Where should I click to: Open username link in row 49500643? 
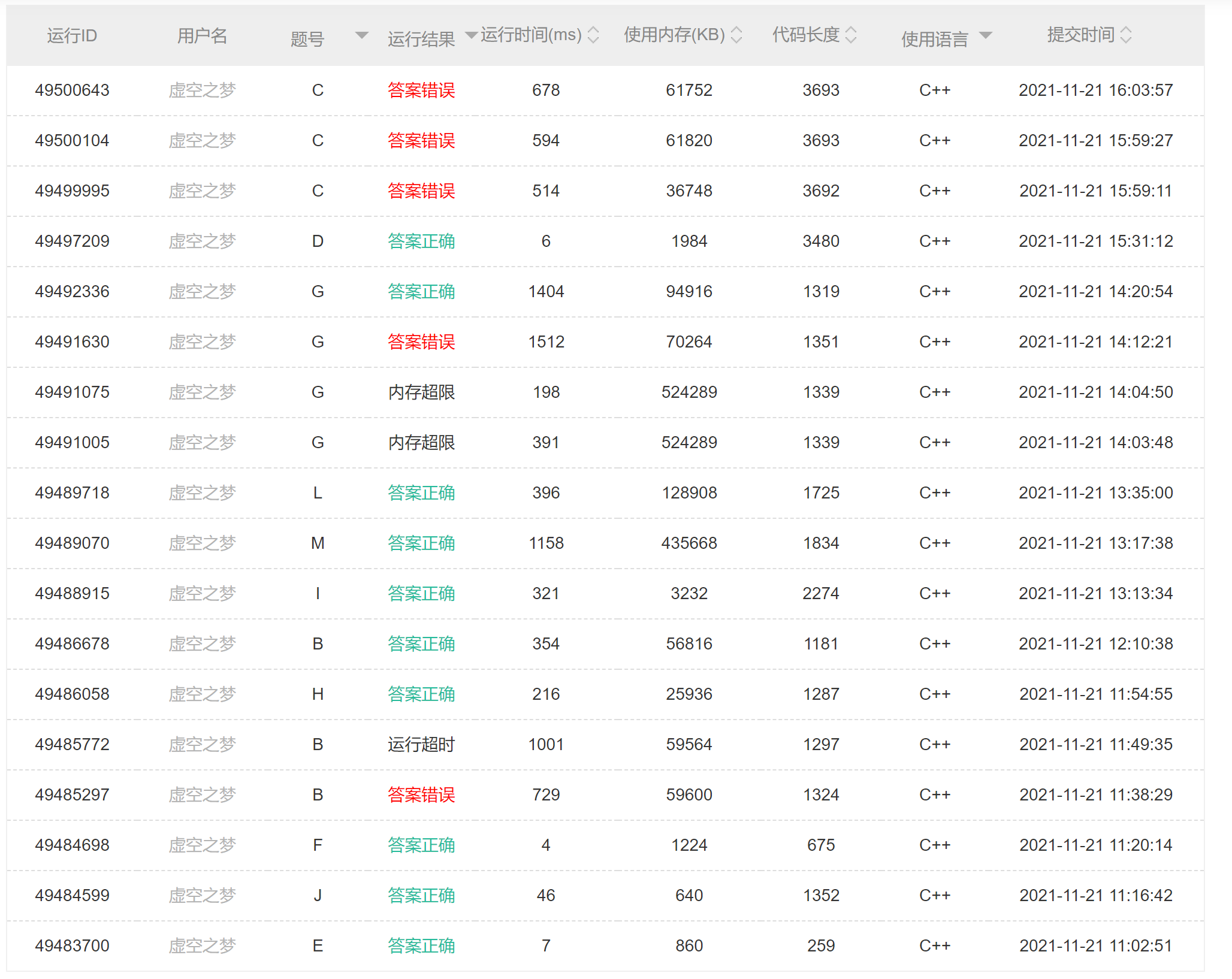point(202,90)
